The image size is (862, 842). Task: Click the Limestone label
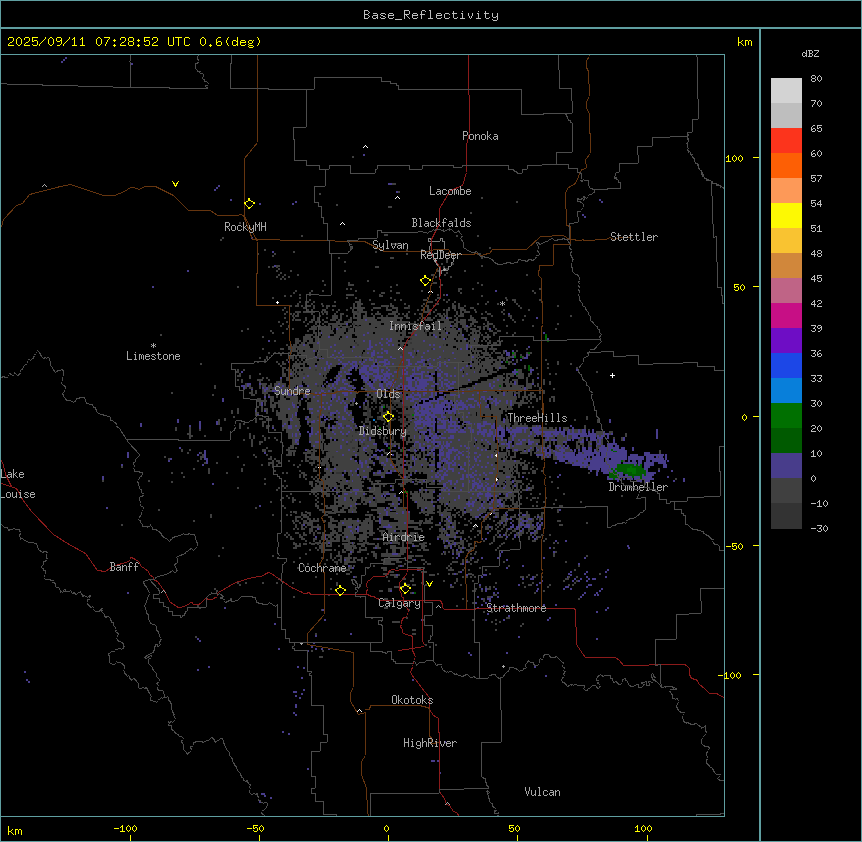(153, 356)
